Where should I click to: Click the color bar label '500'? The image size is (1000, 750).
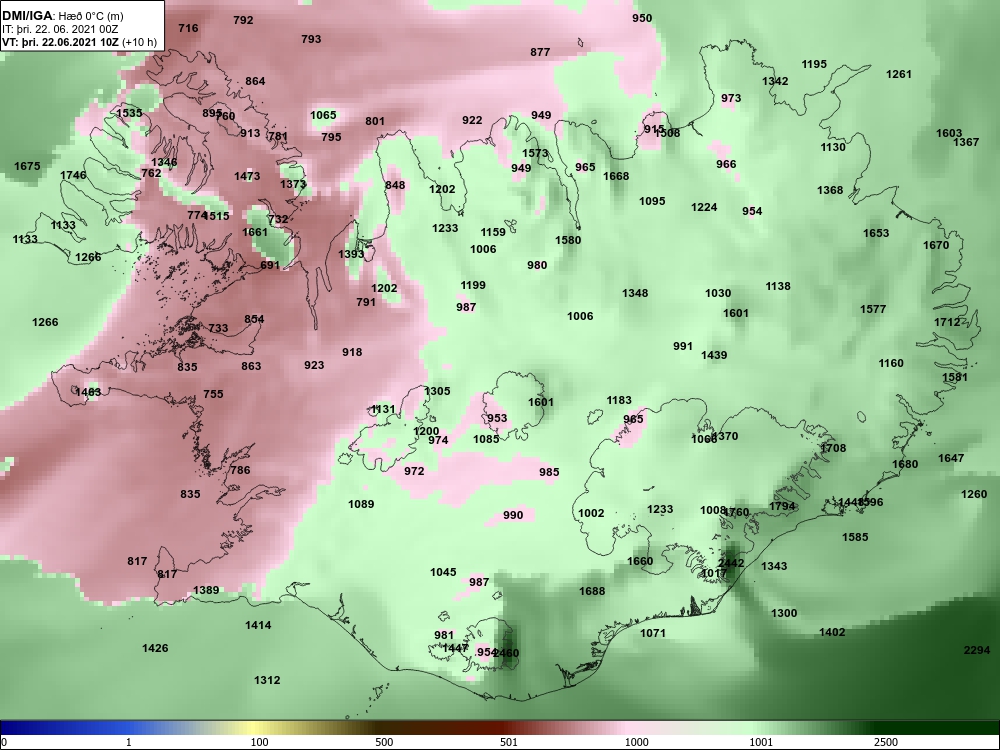coord(384,742)
